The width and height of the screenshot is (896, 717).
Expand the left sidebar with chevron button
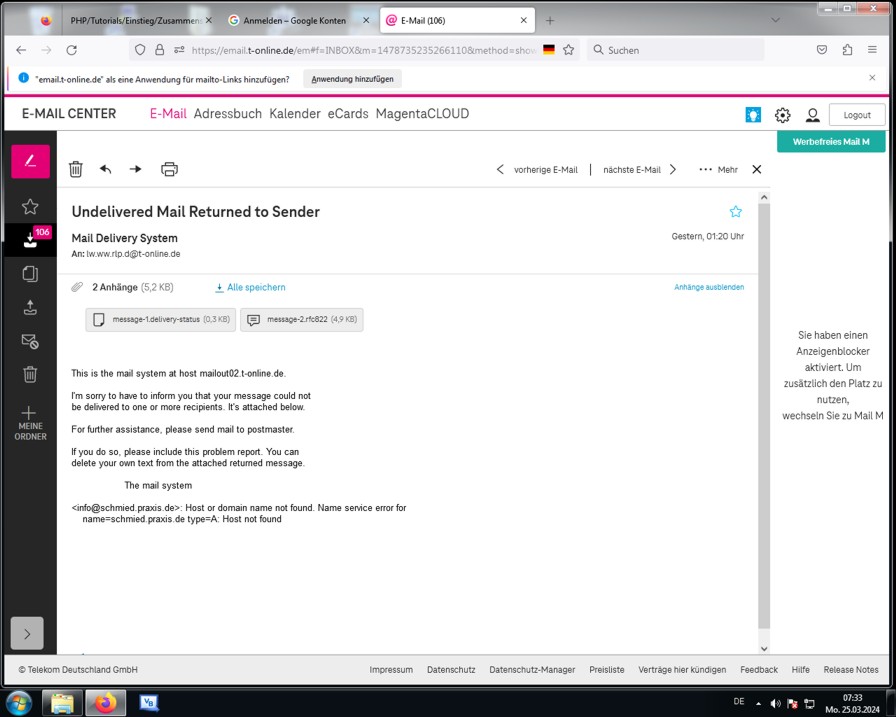coord(27,633)
